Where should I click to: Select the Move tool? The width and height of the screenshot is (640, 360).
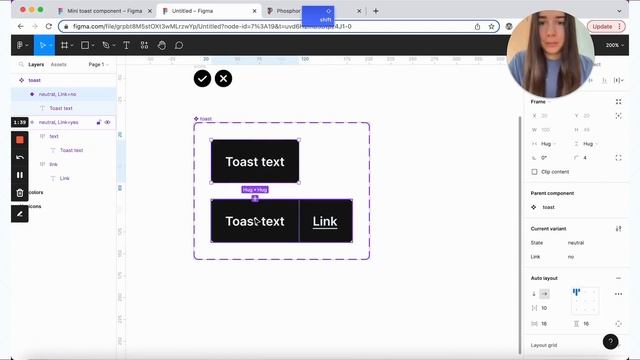[44, 45]
